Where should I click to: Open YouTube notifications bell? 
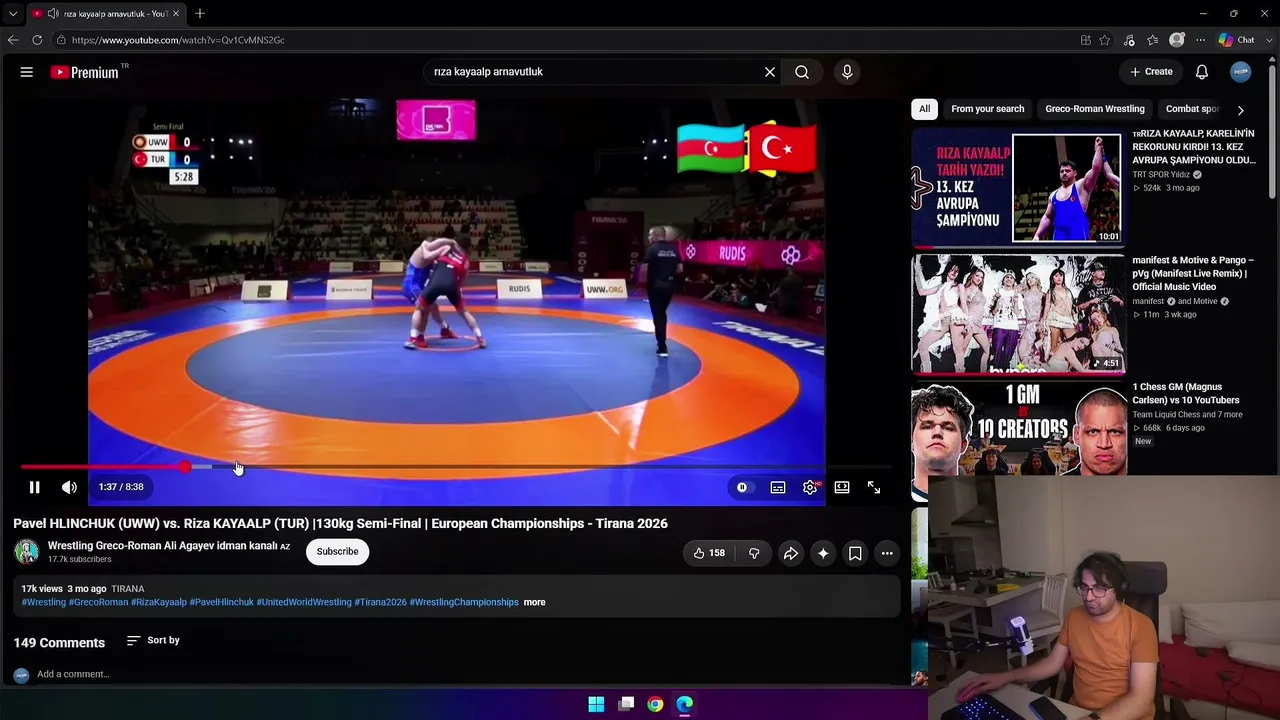pyautogui.click(x=1202, y=72)
